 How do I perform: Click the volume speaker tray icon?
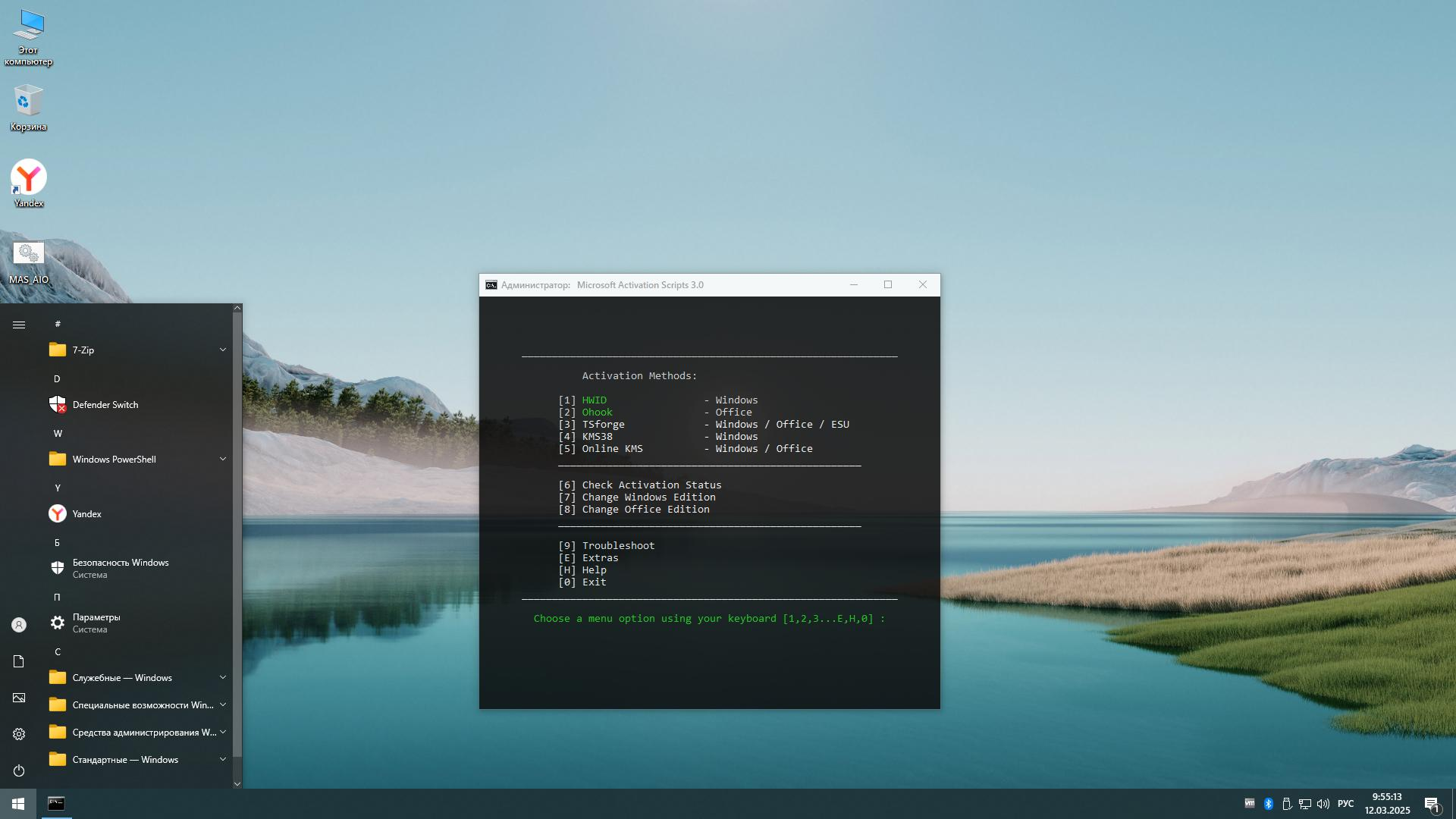click(x=1323, y=804)
